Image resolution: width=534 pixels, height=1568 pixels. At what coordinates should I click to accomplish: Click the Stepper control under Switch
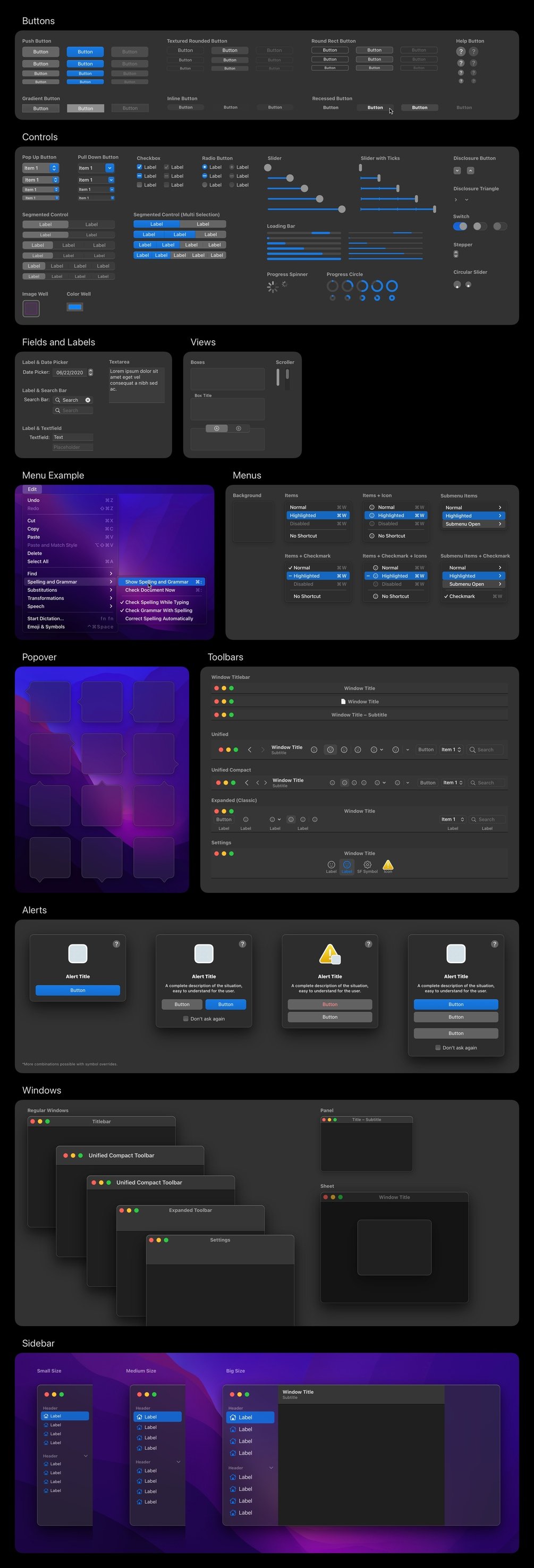pyautogui.click(x=456, y=255)
